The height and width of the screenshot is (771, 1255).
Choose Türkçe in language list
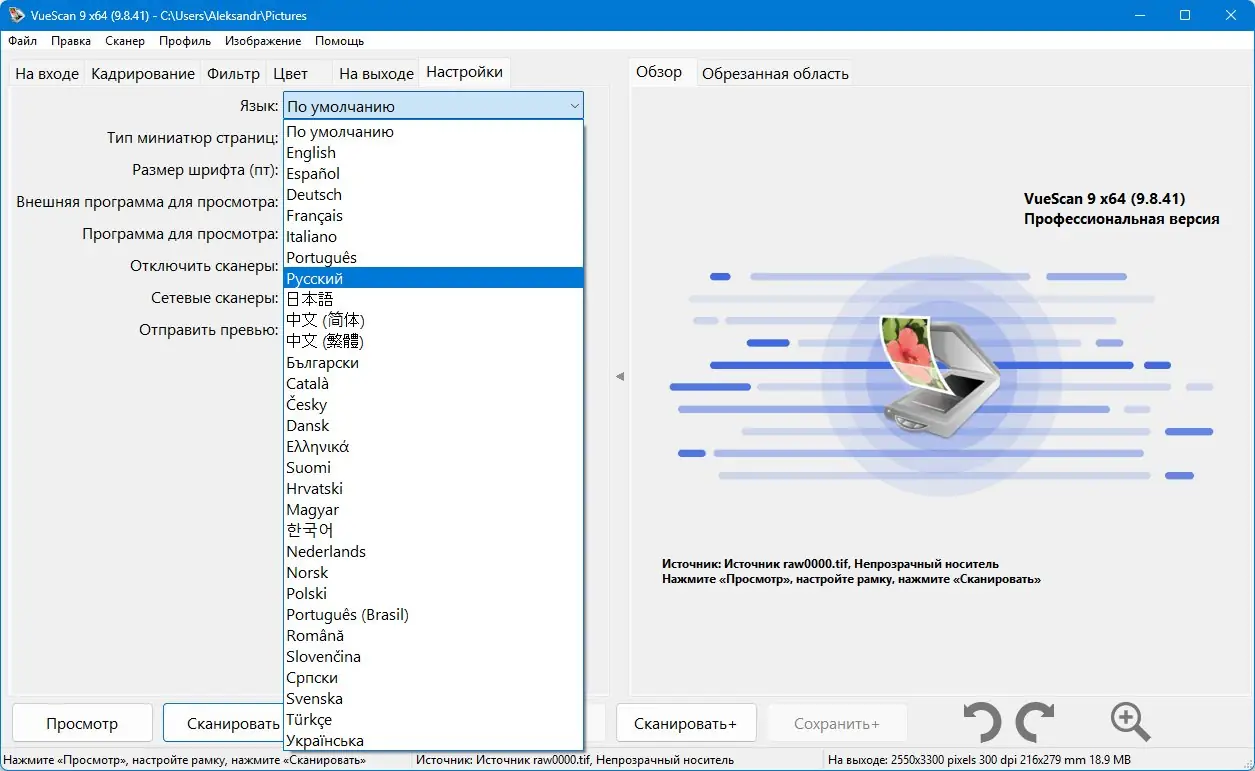click(x=433, y=719)
